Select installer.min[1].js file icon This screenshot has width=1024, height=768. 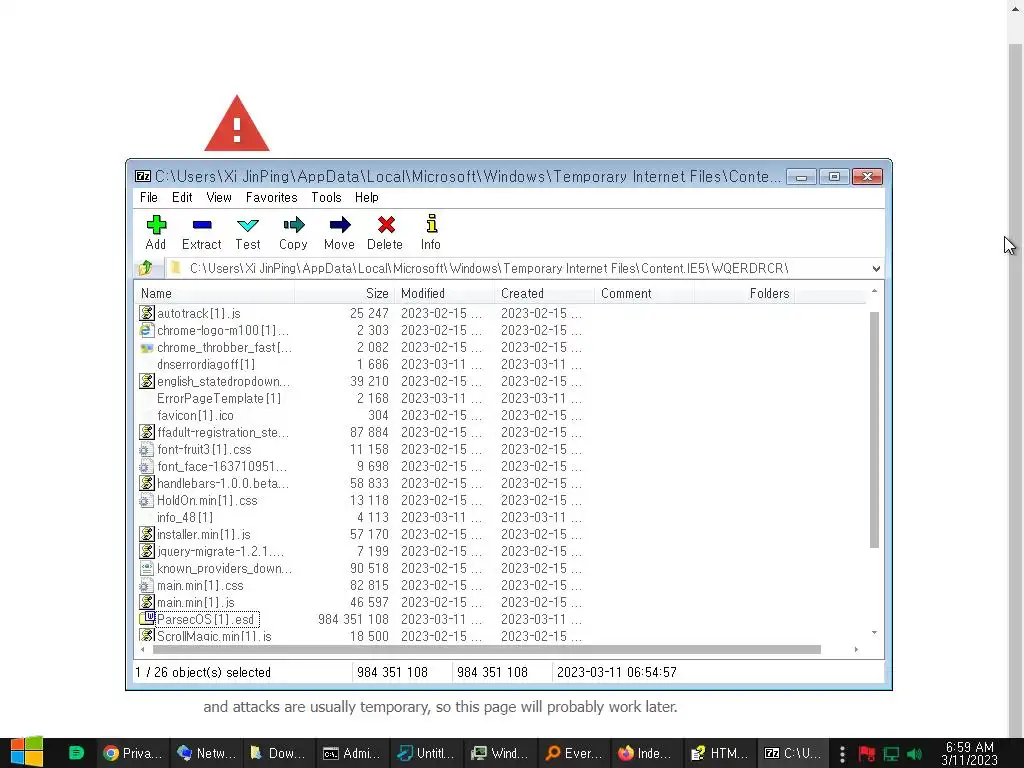[147, 534]
